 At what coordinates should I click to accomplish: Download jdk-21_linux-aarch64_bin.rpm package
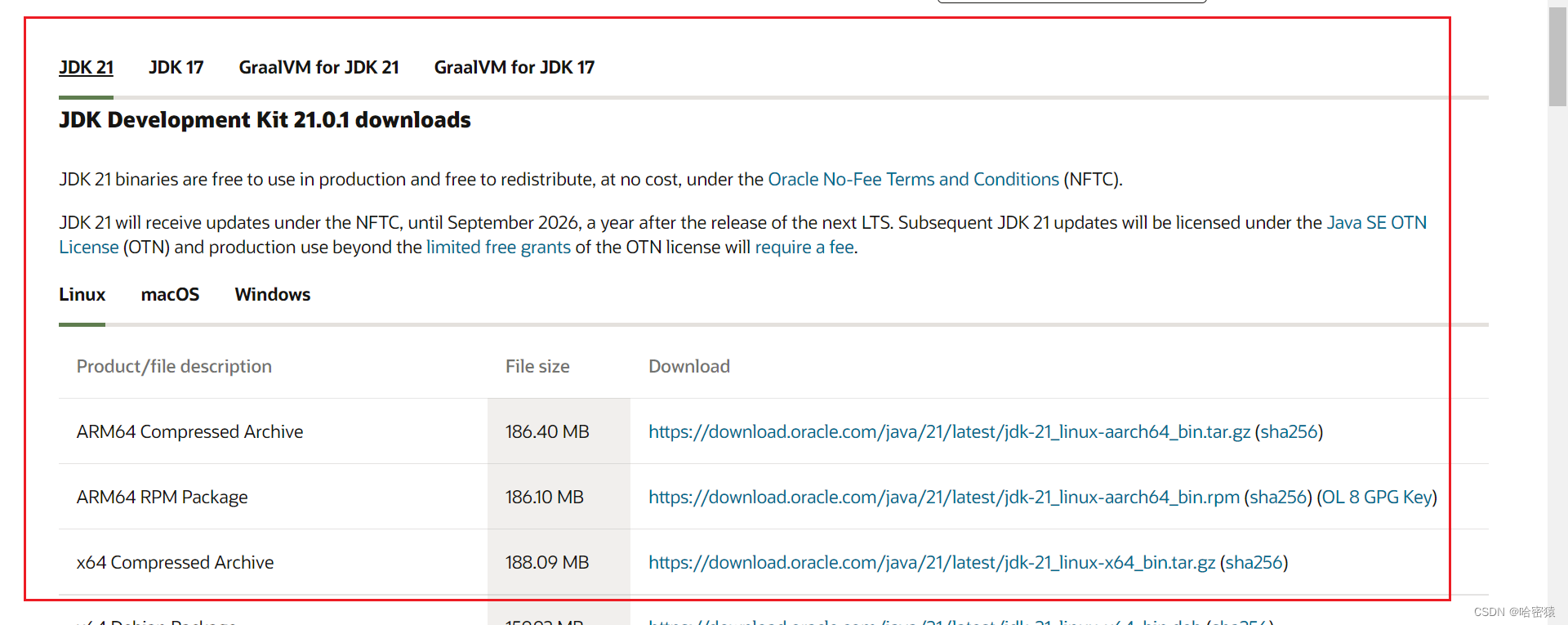pos(944,497)
